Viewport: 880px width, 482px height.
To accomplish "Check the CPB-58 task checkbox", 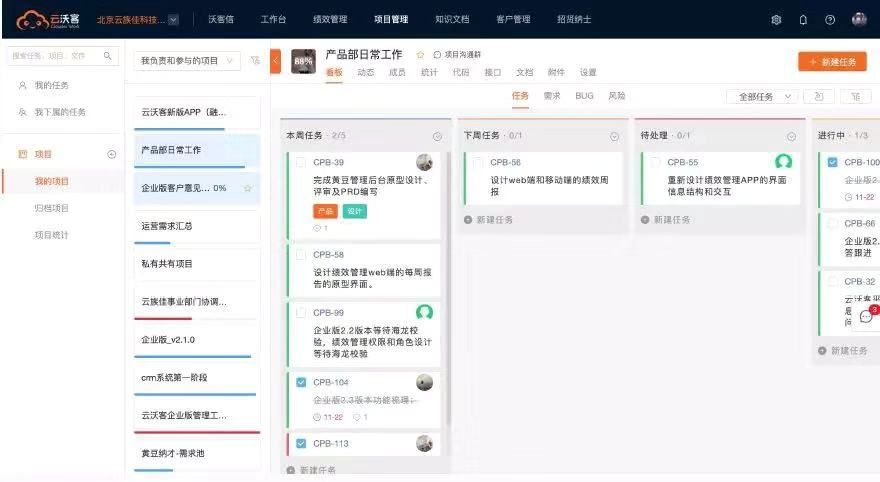I will 301,255.
